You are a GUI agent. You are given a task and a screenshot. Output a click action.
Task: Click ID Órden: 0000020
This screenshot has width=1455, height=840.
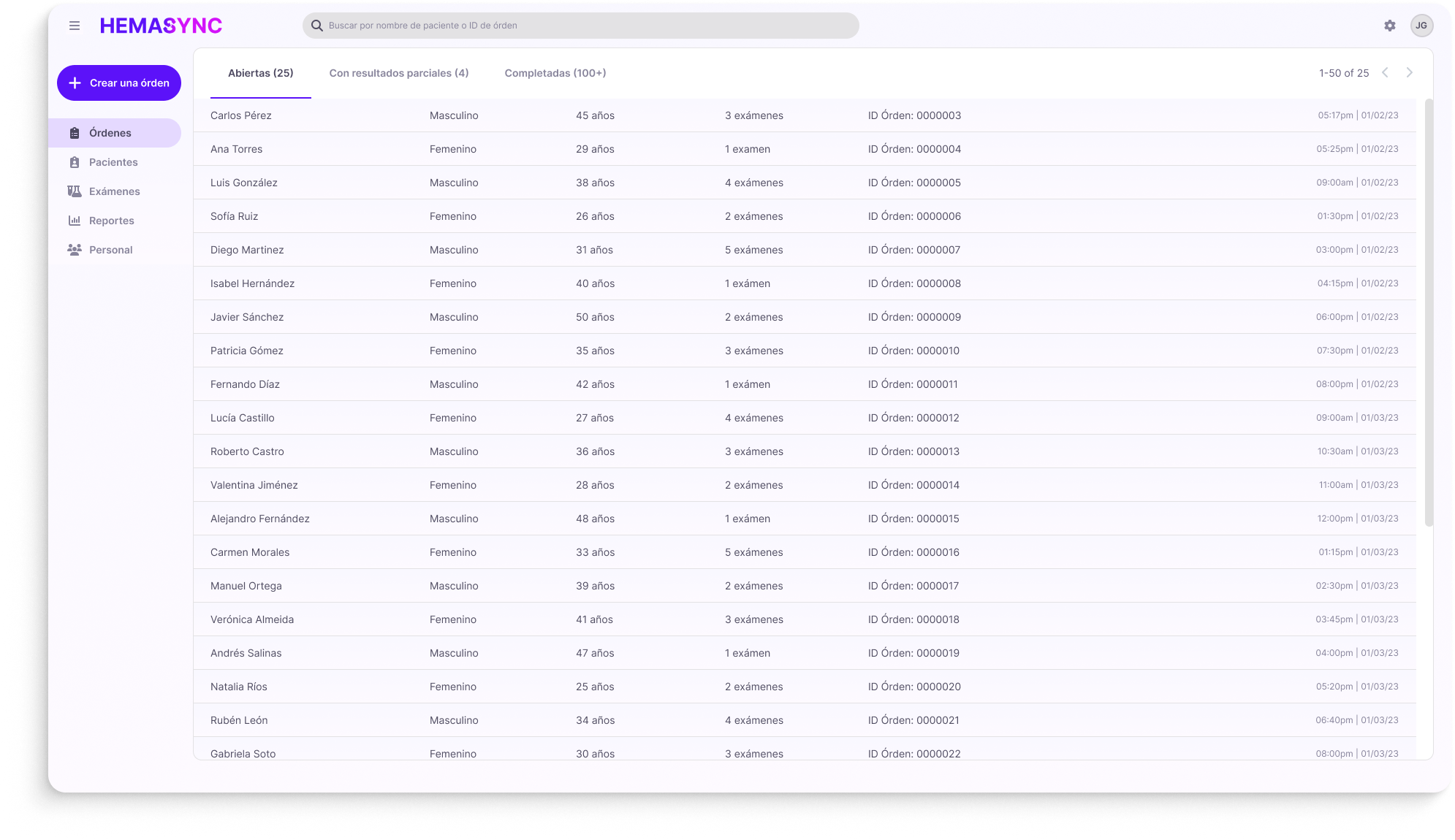915,687
